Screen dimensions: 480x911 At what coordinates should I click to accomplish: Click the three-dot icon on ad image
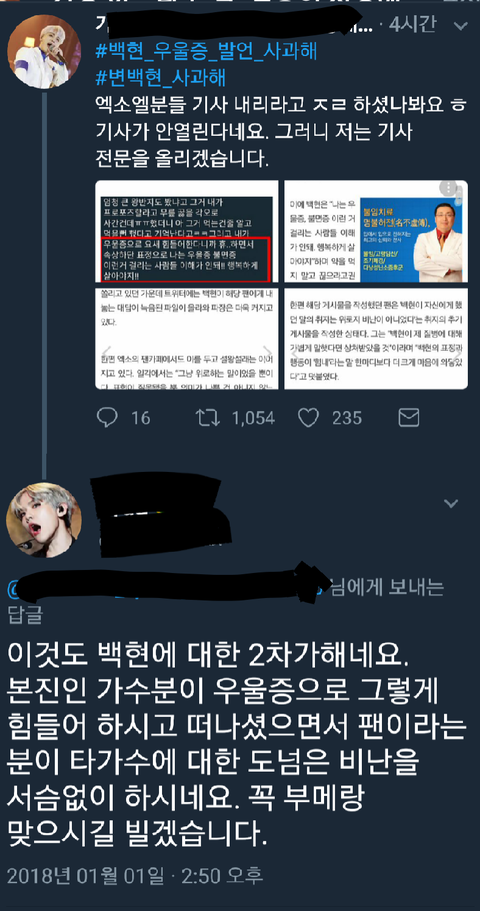coord(448,188)
